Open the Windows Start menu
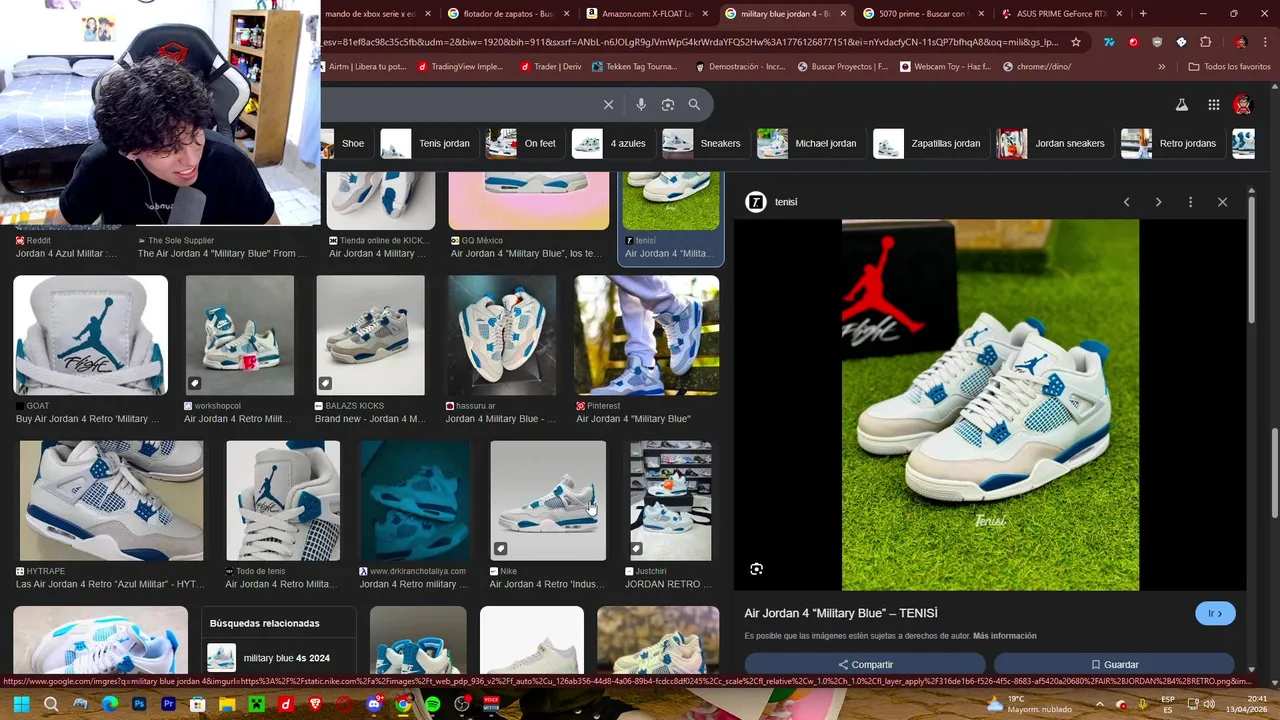This screenshot has height=720, width=1280. pos(21,704)
